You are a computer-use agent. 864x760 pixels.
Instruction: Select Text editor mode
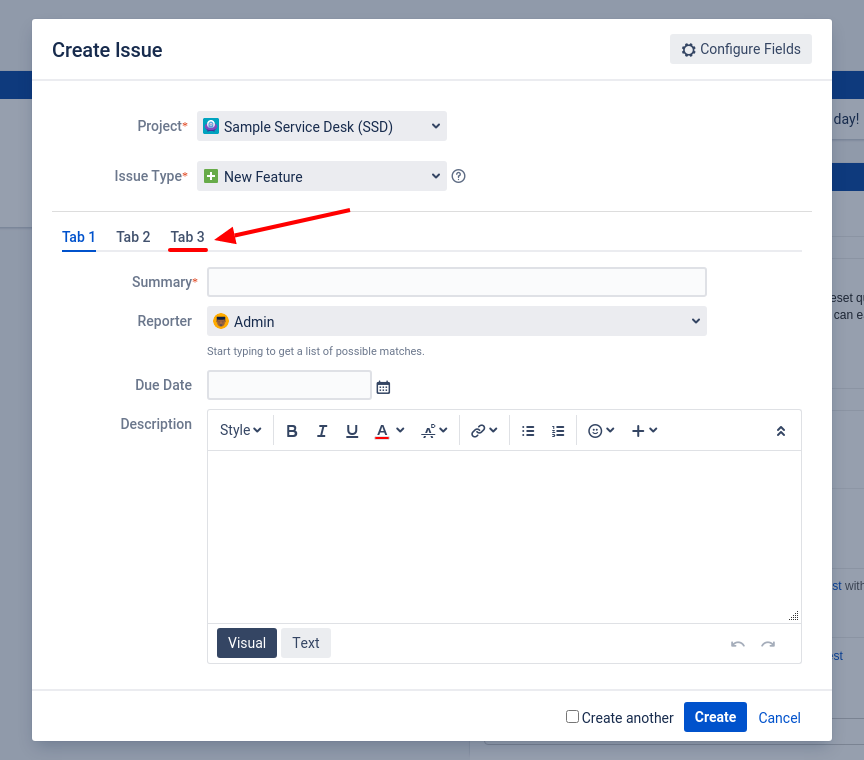306,643
